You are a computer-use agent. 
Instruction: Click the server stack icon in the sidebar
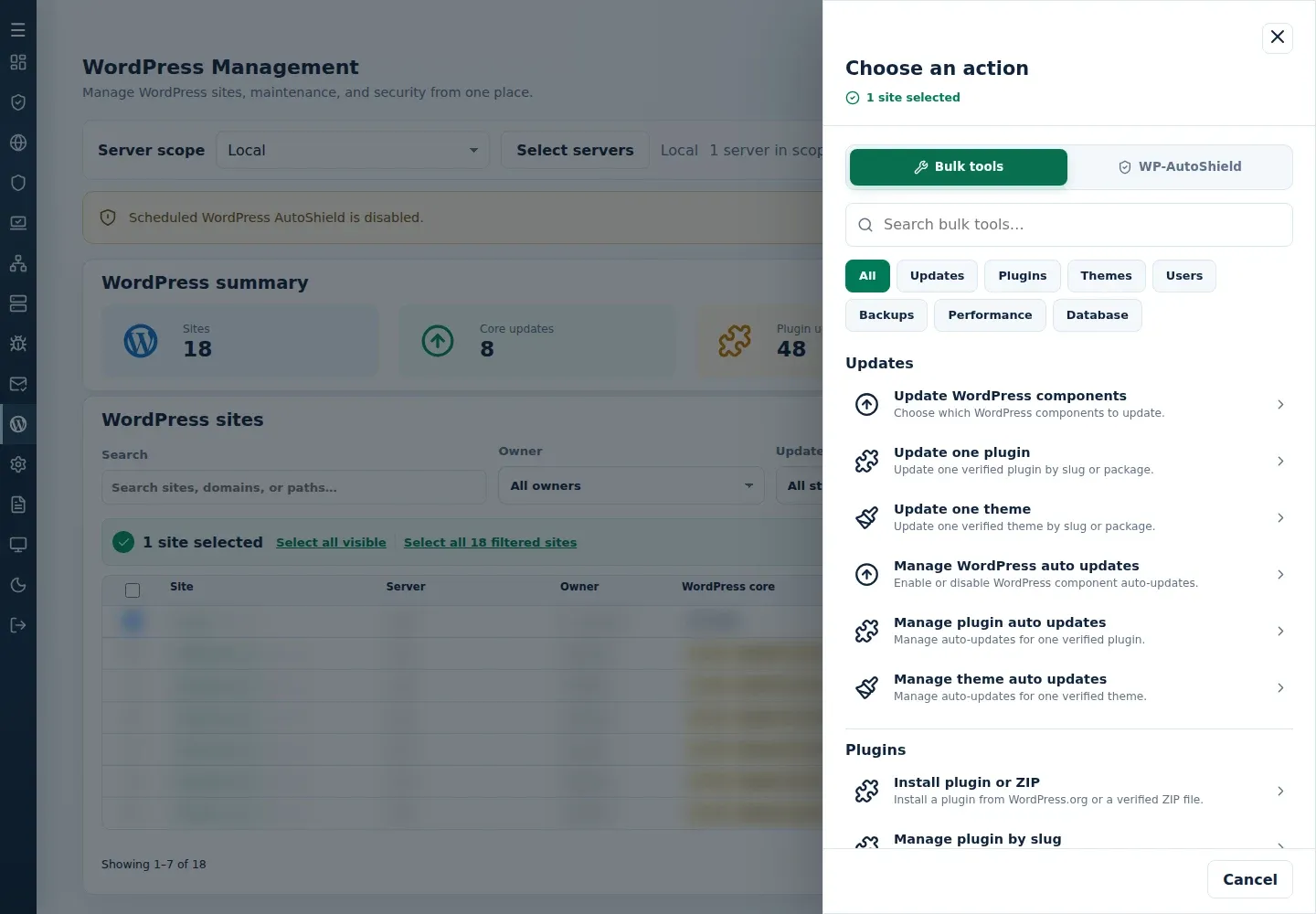[x=18, y=303]
